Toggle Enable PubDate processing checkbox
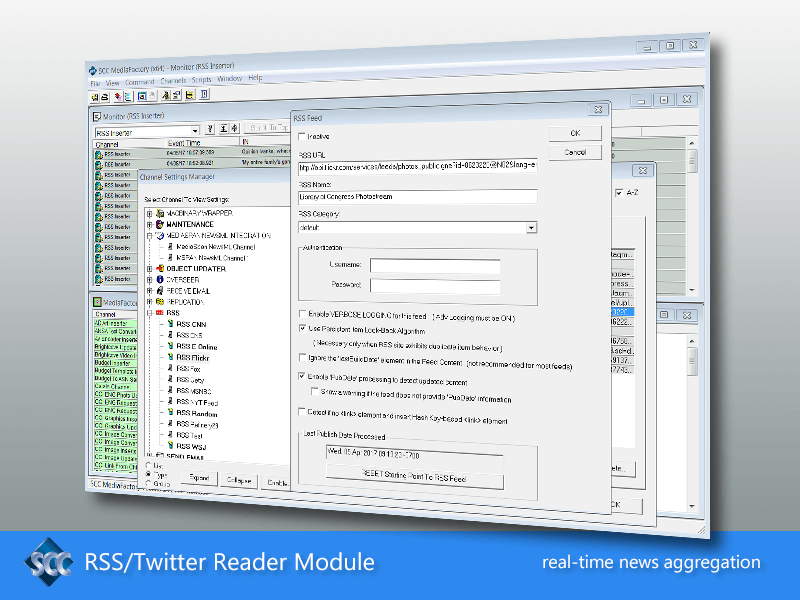 click(x=302, y=376)
